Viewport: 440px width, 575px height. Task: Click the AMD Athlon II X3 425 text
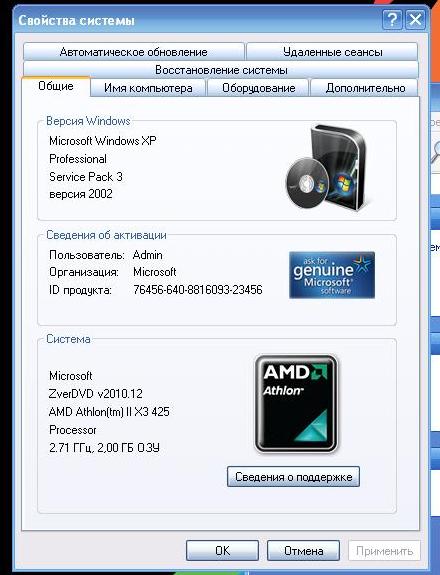pyautogui.click(x=109, y=412)
